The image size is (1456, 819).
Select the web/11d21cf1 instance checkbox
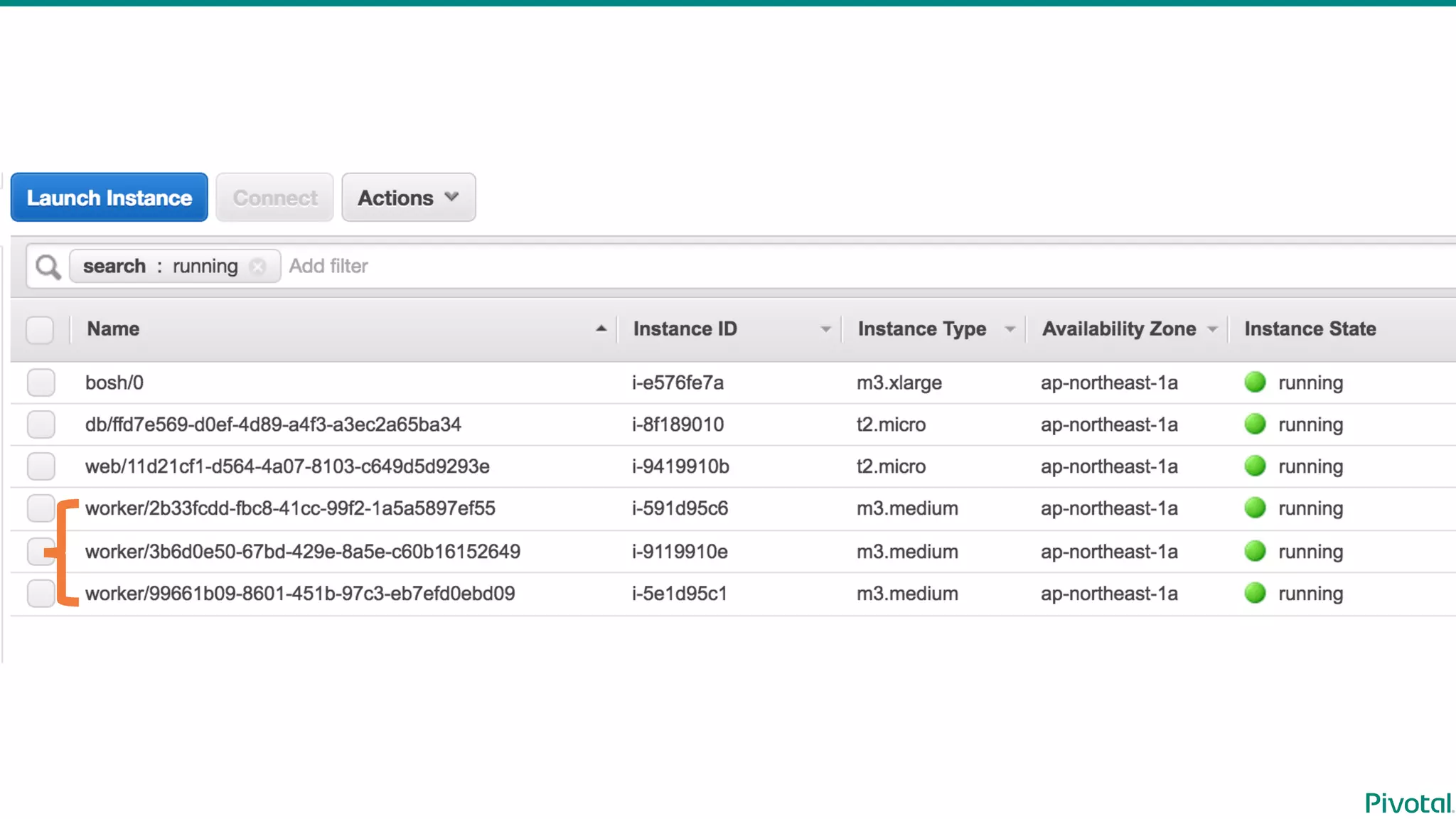pos(41,466)
